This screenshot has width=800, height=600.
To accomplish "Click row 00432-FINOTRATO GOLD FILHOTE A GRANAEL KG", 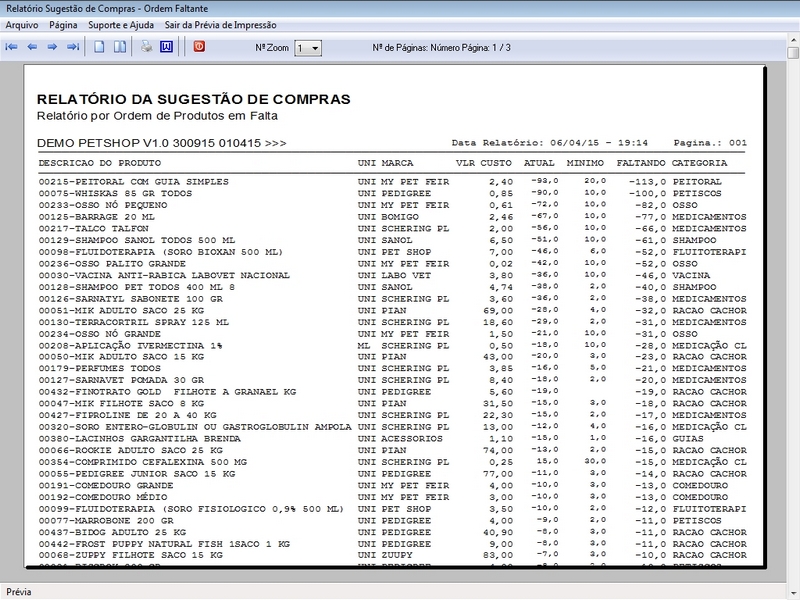I will pyautogui.click(x=392, y=392).
